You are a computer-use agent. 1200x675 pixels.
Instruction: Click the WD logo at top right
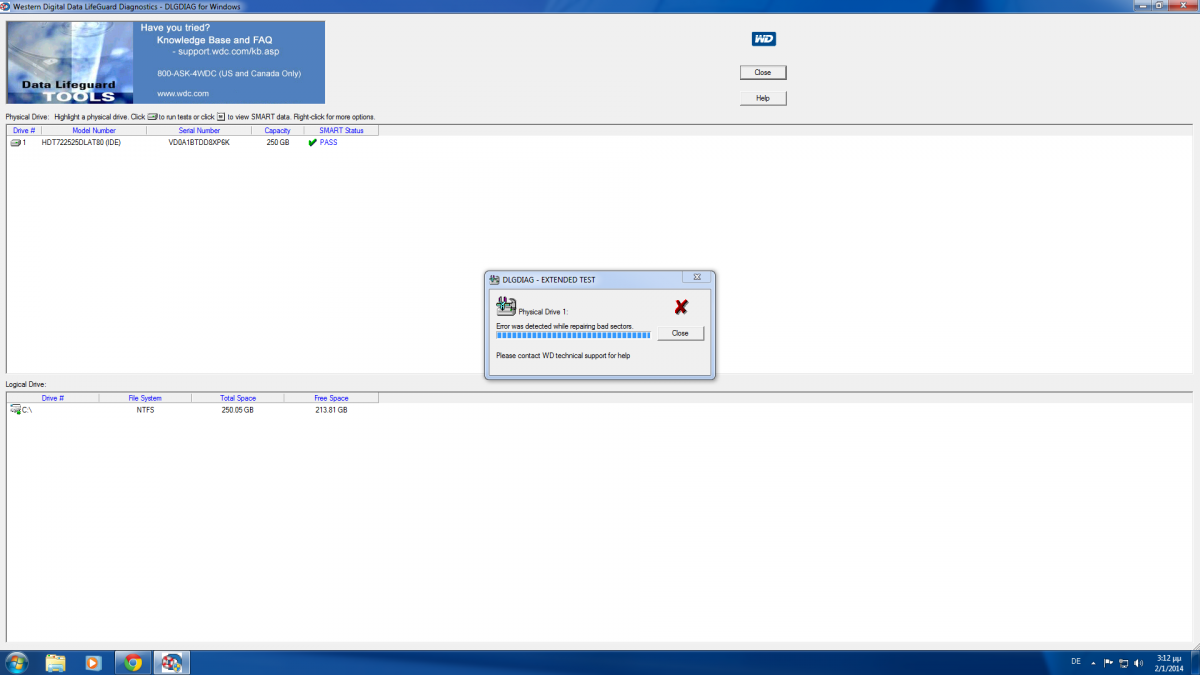click(764, 39)
